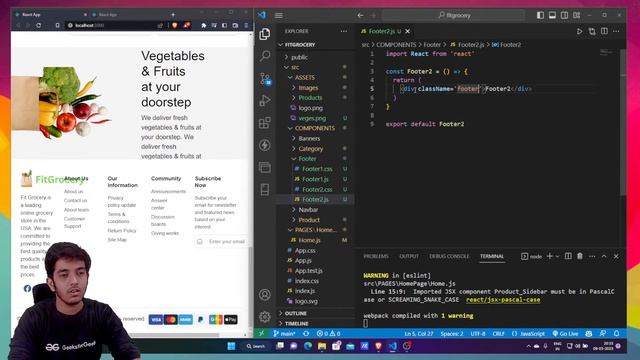
Task: Open Home.js in explorer
Action: click(309, 240)
